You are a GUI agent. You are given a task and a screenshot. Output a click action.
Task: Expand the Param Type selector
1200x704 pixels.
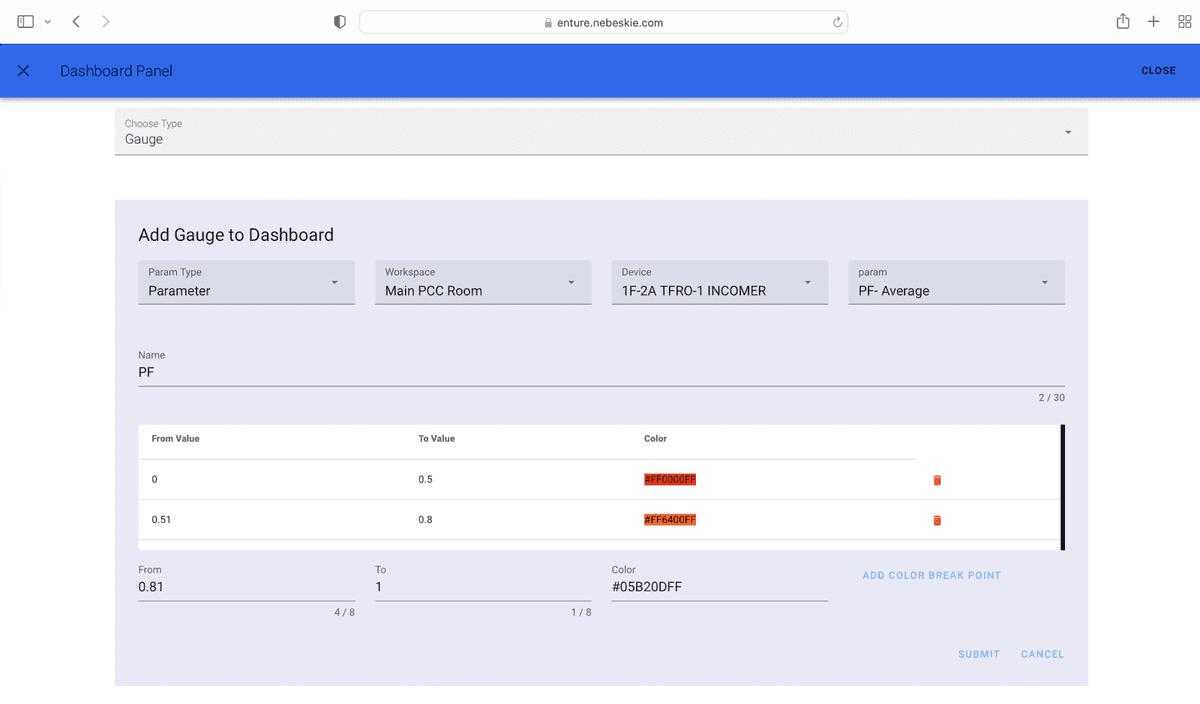tap(335, 282)
